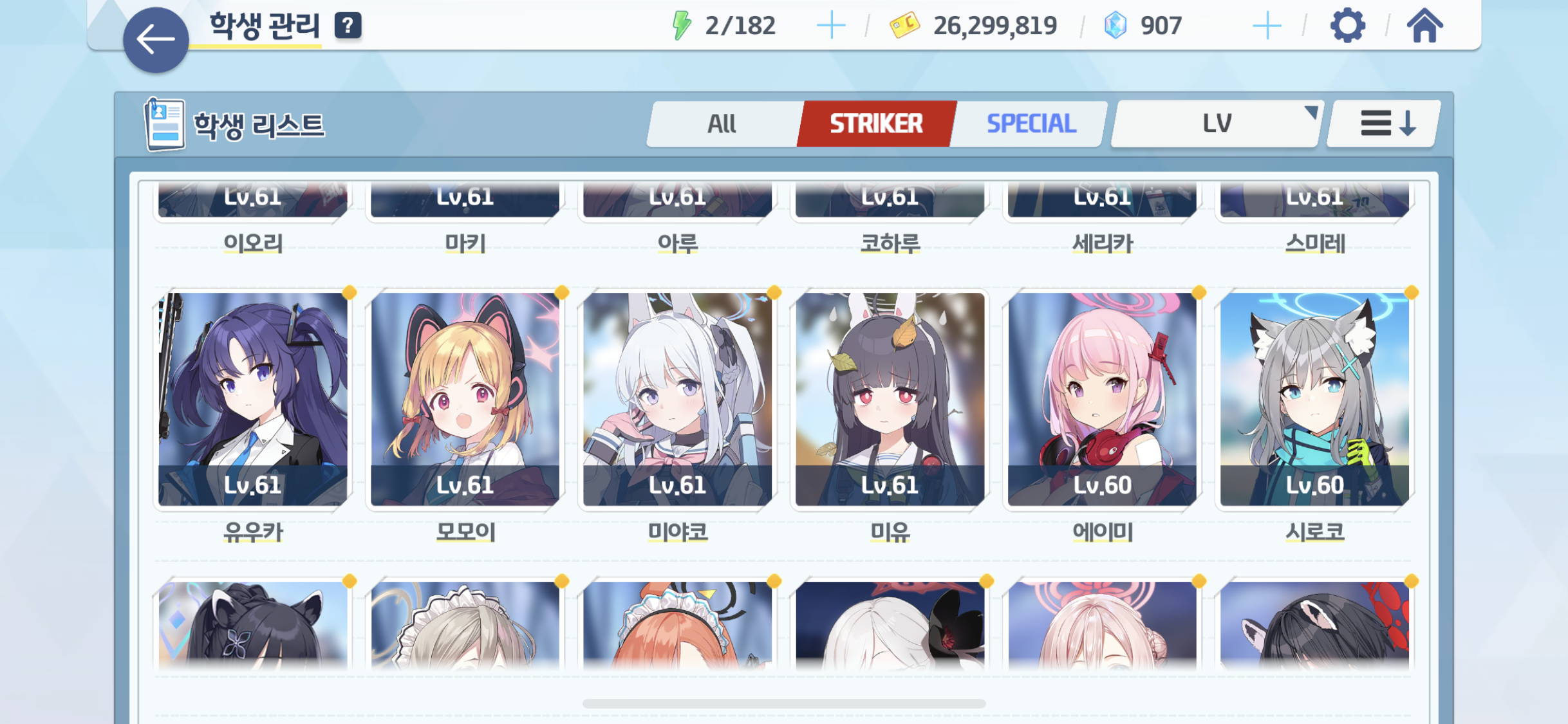Add energy with the plus icon

(830, 26)
